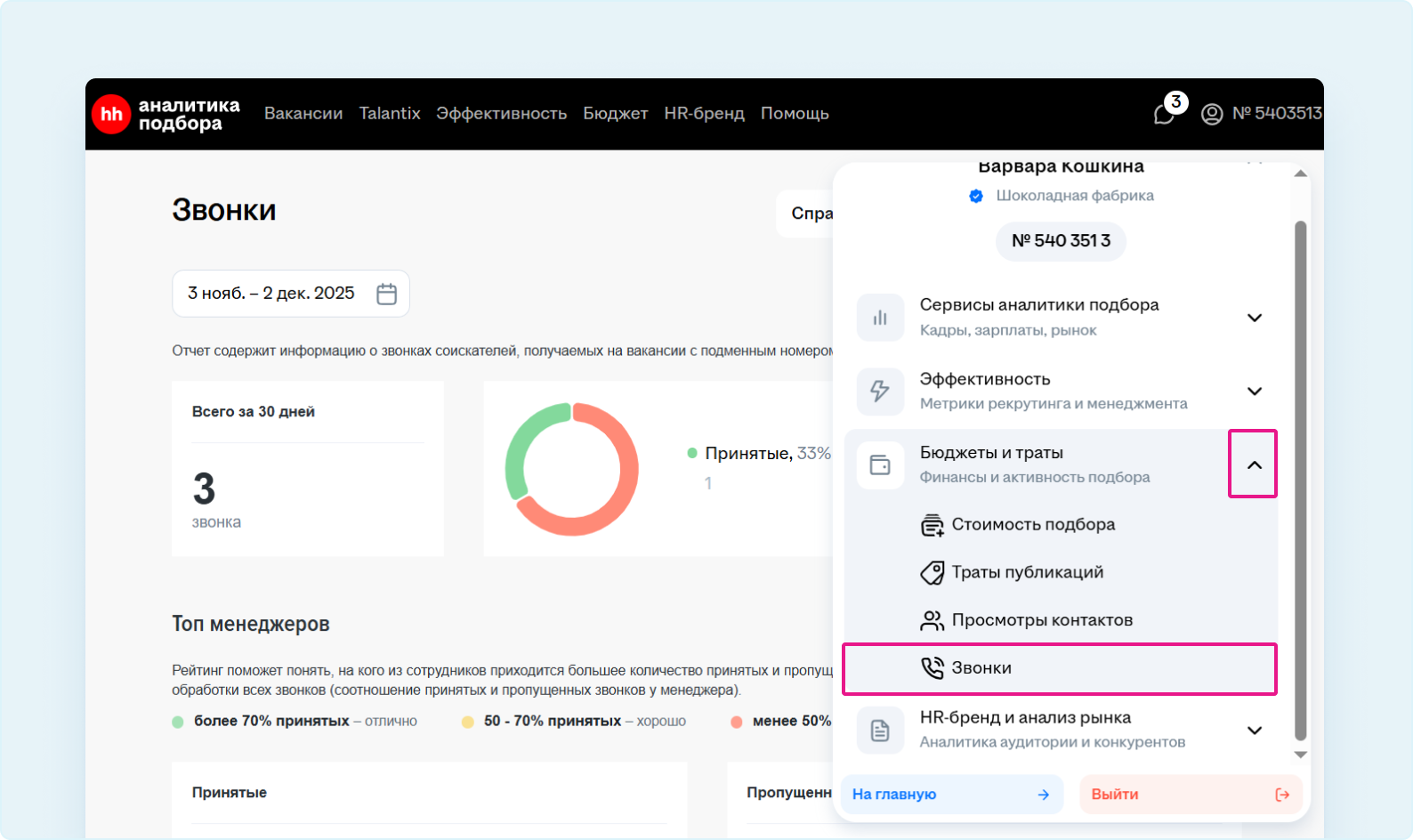Expand Сервисы аналитики подбора section
The height and width of the screenshot is (840, 1413).
[x=1254, y=318]
